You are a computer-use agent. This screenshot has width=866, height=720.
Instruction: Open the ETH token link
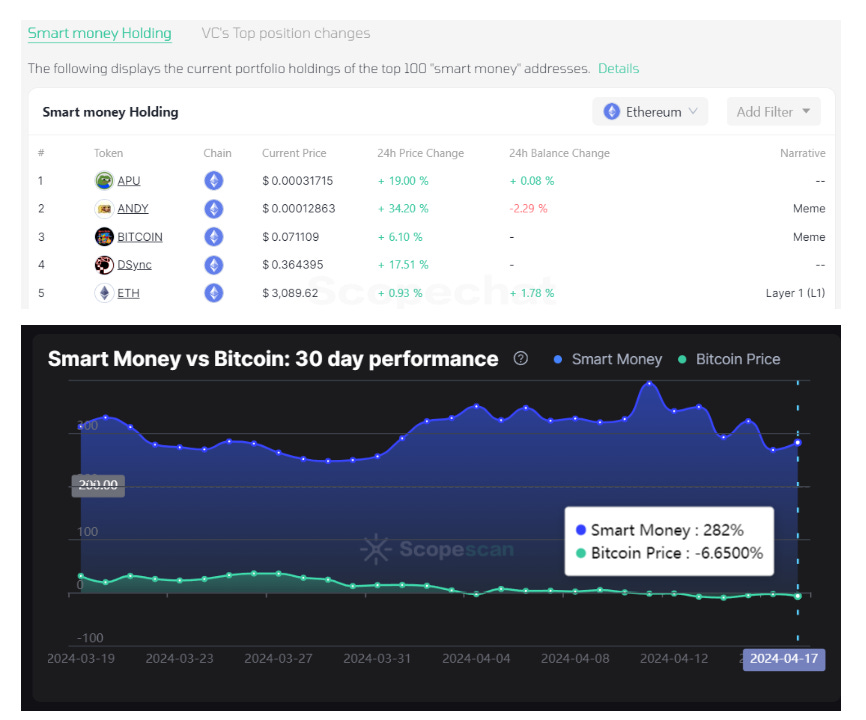(128, 293)
